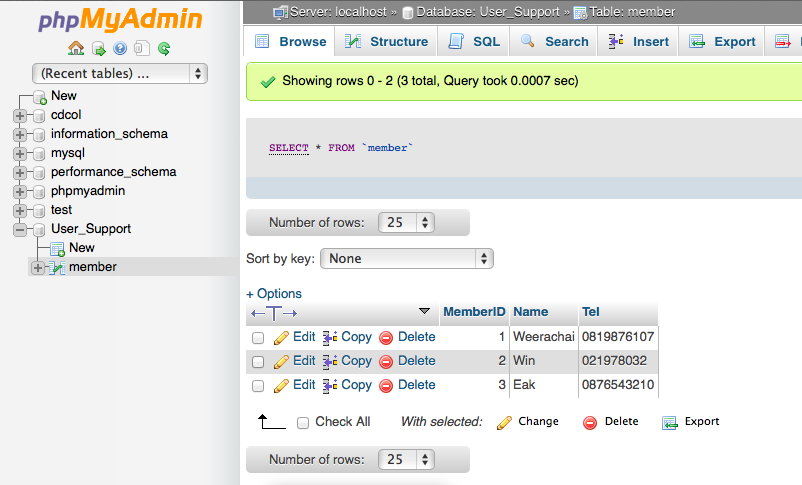Open the documentation help icon in sidebar

click(x=120, y=48)
